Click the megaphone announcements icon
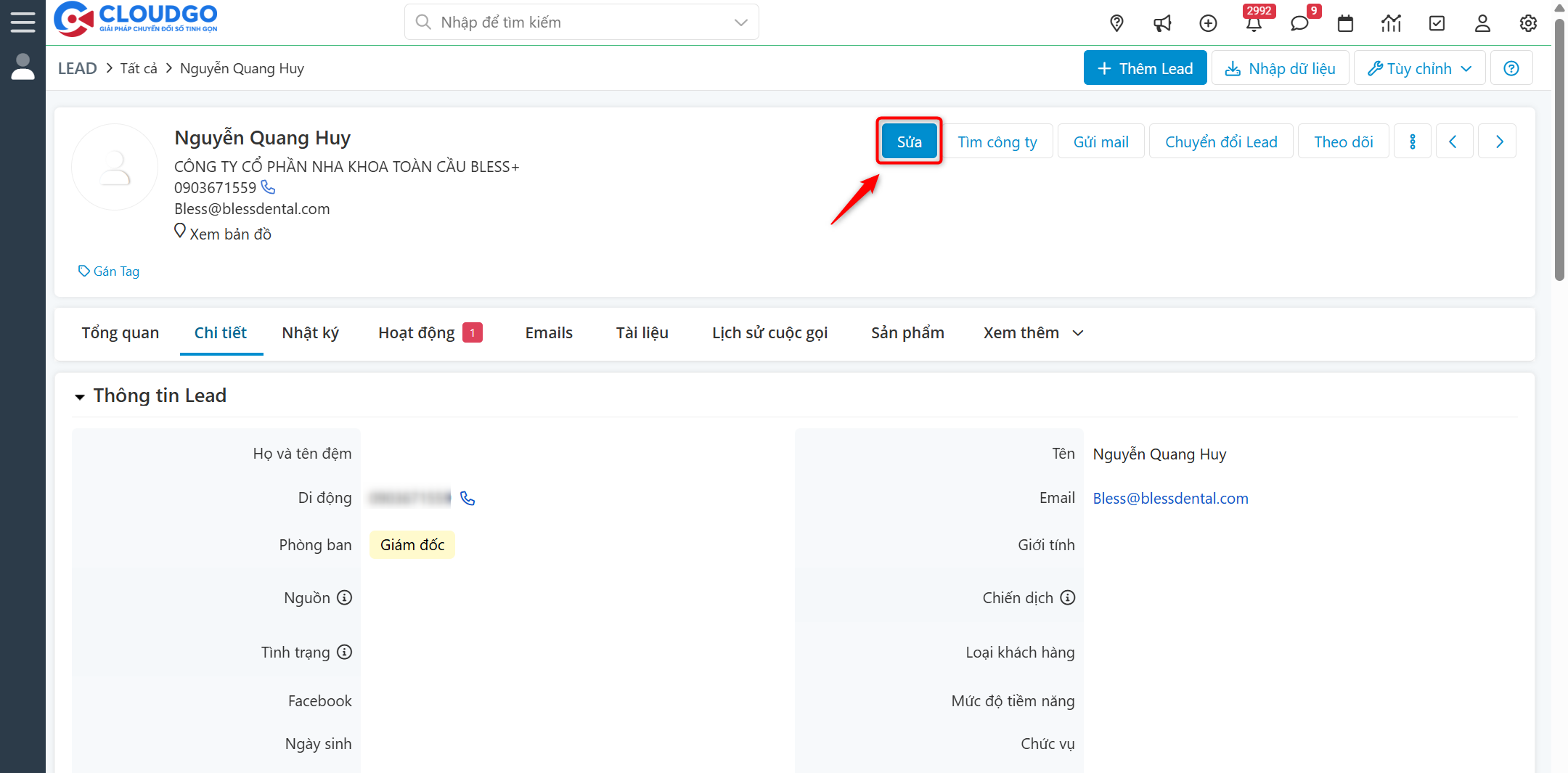 1162,23
